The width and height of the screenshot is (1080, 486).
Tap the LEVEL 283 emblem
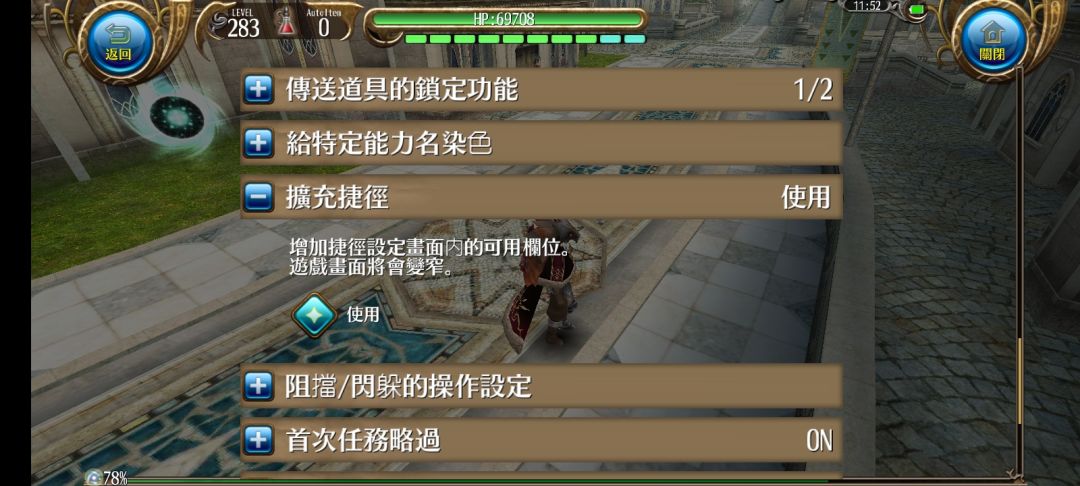pyautogui.click(x=236, y=24)
